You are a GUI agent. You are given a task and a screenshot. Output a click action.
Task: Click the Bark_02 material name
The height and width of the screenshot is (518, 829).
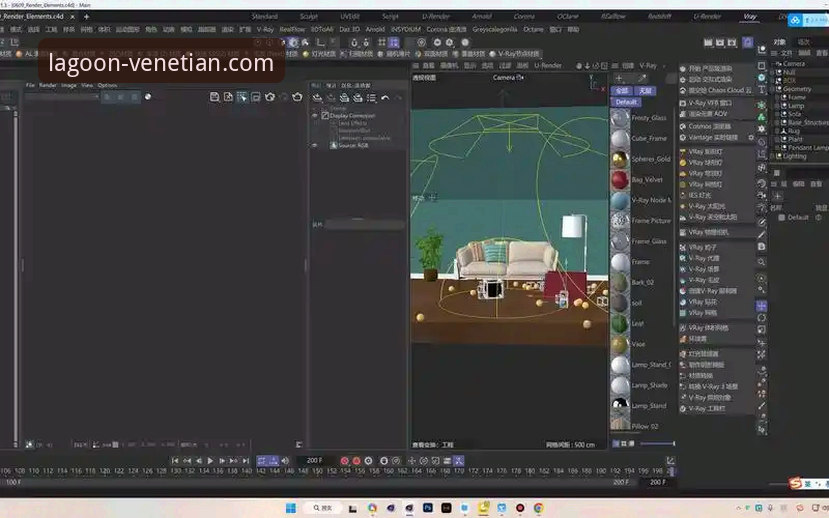(642, 282)
